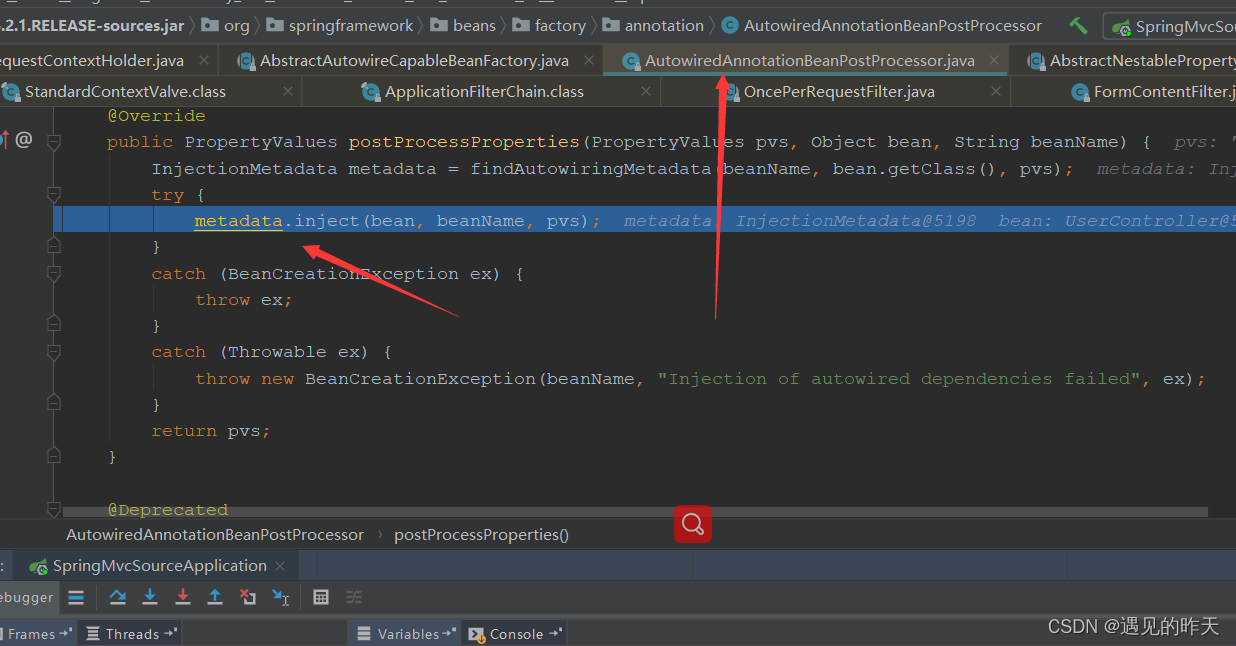Click the @Deprecated annotation
The height and width of the screenshot is (646, 1236).
pos(168,509)
